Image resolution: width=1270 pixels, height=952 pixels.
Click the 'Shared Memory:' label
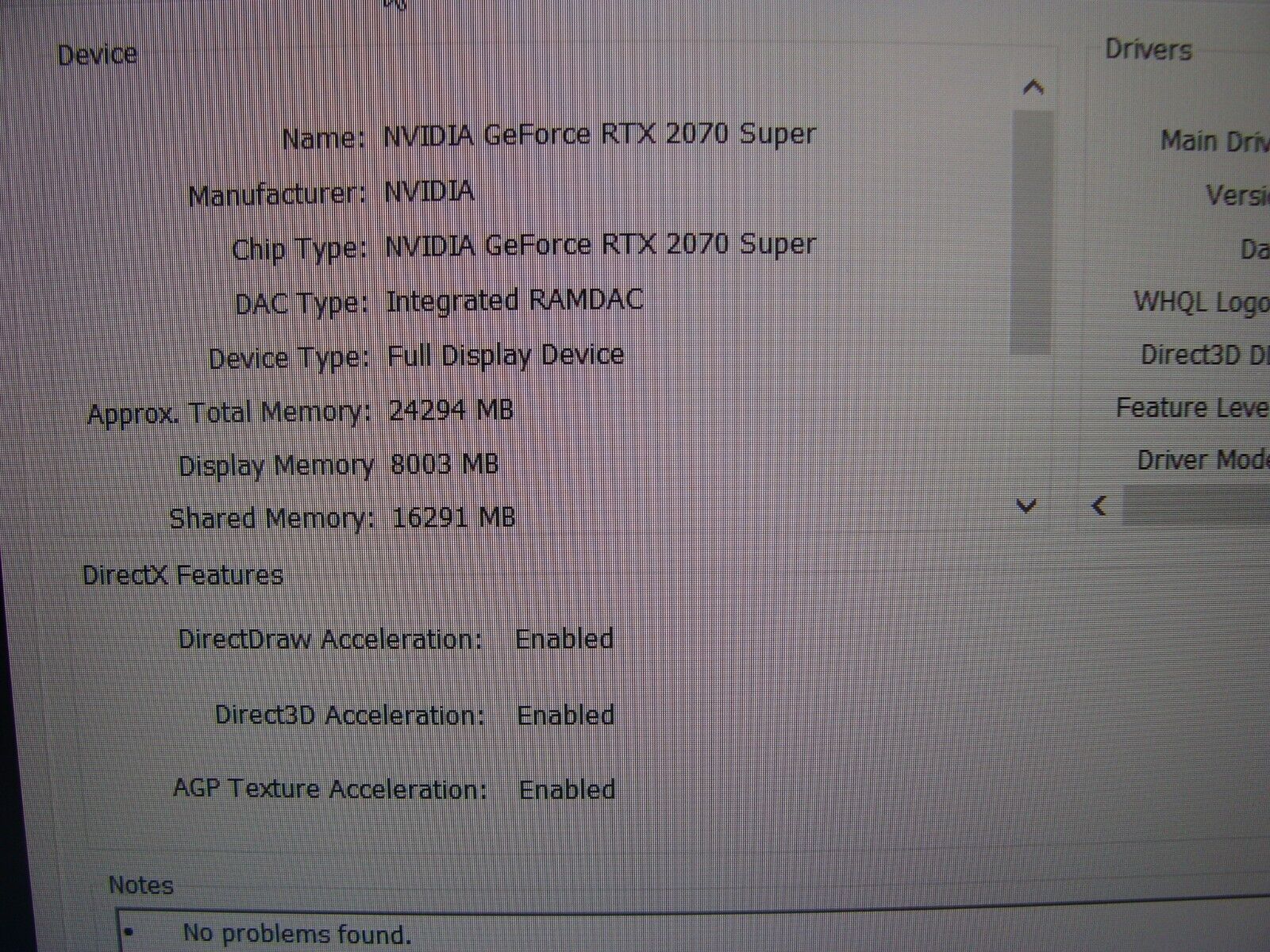click(272, 519)
